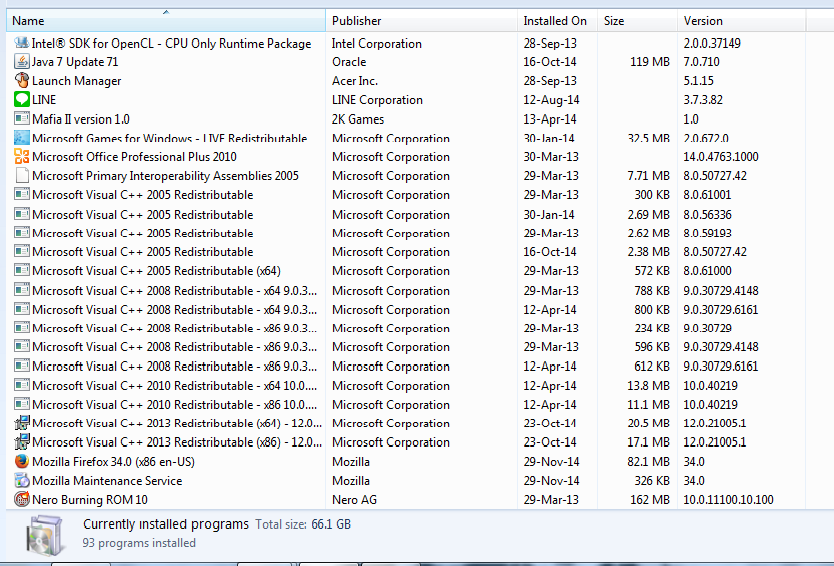
Task: Sort programs by the Publisher column header
Action: (421, 21)
